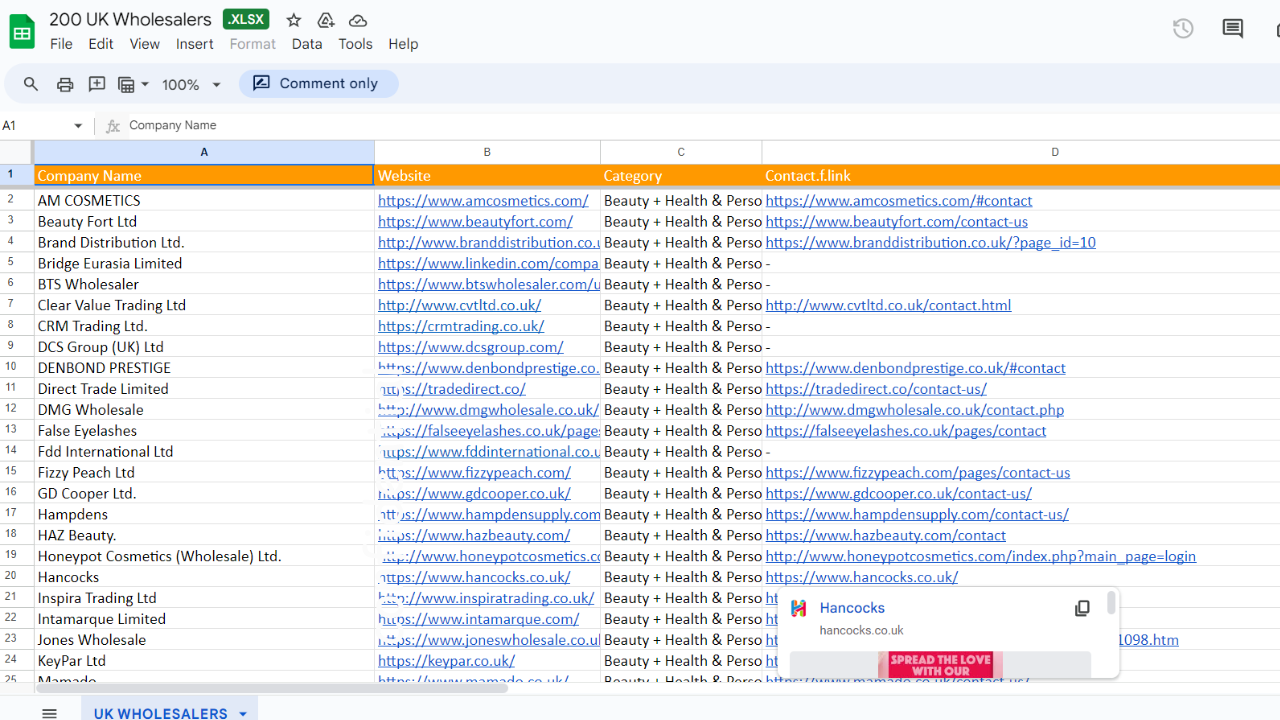1280x720 pixels.
Task: Open the View menu
Action: [145, 44]
